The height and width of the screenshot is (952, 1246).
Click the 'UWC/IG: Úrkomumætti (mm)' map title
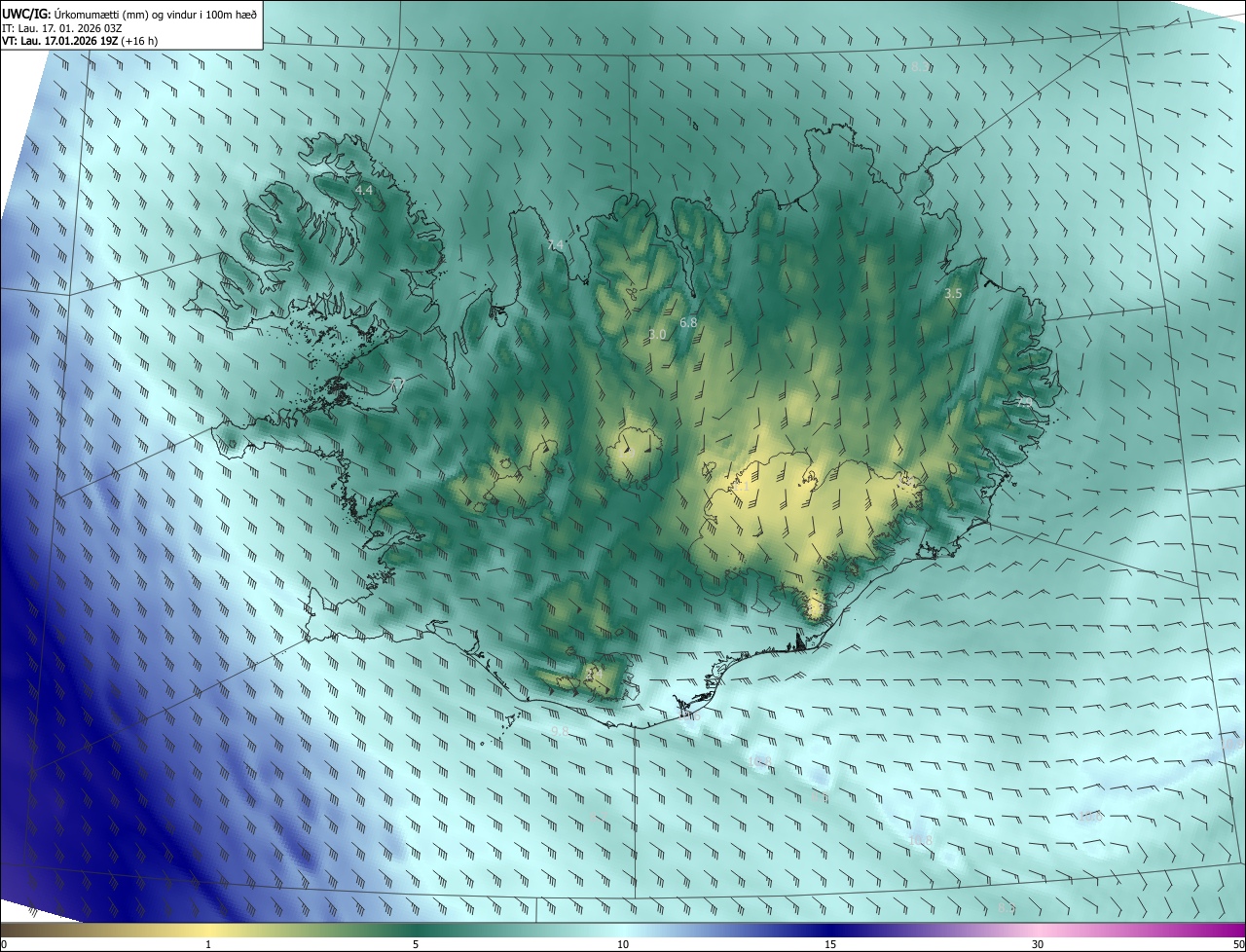[x=129, y=13]
